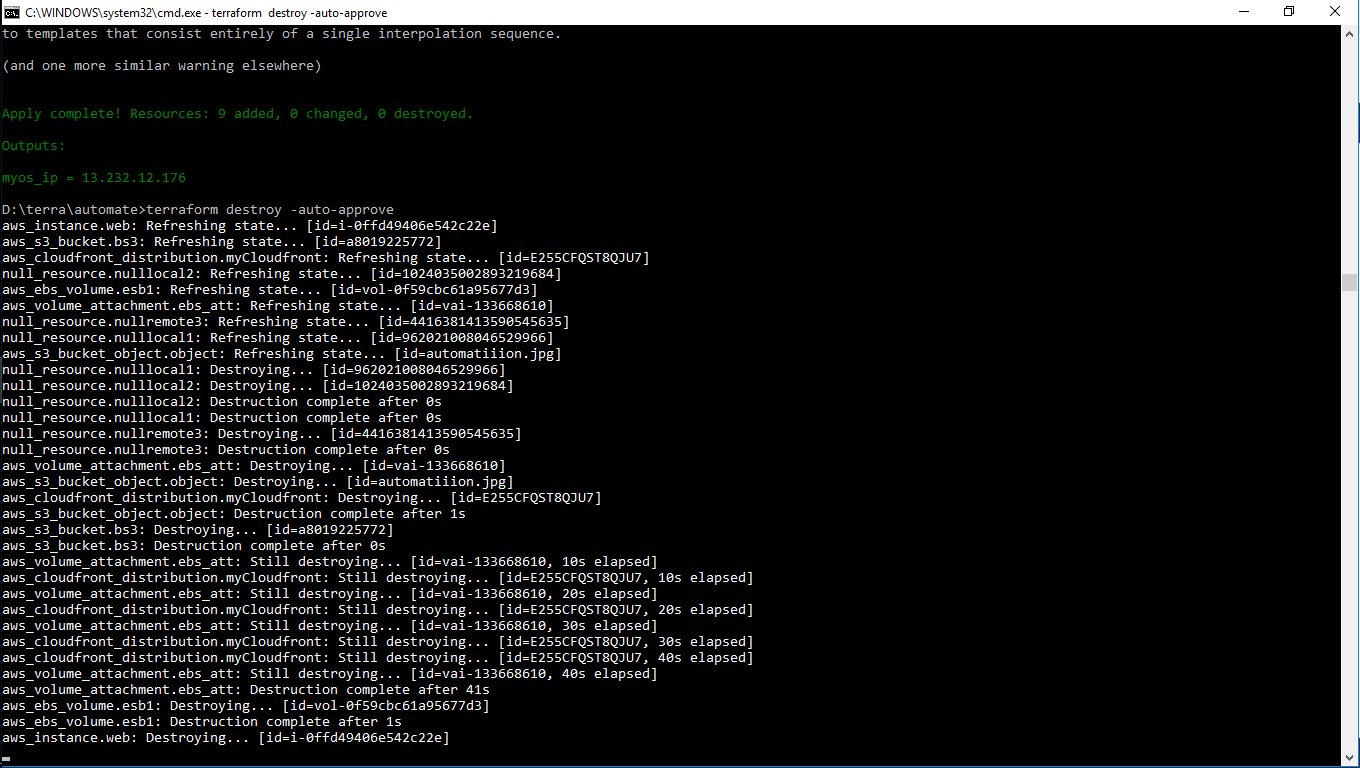Click 'to templates that consist entirely' warning line
This screenshot has height=768, width=1360.
click(282, 34)
